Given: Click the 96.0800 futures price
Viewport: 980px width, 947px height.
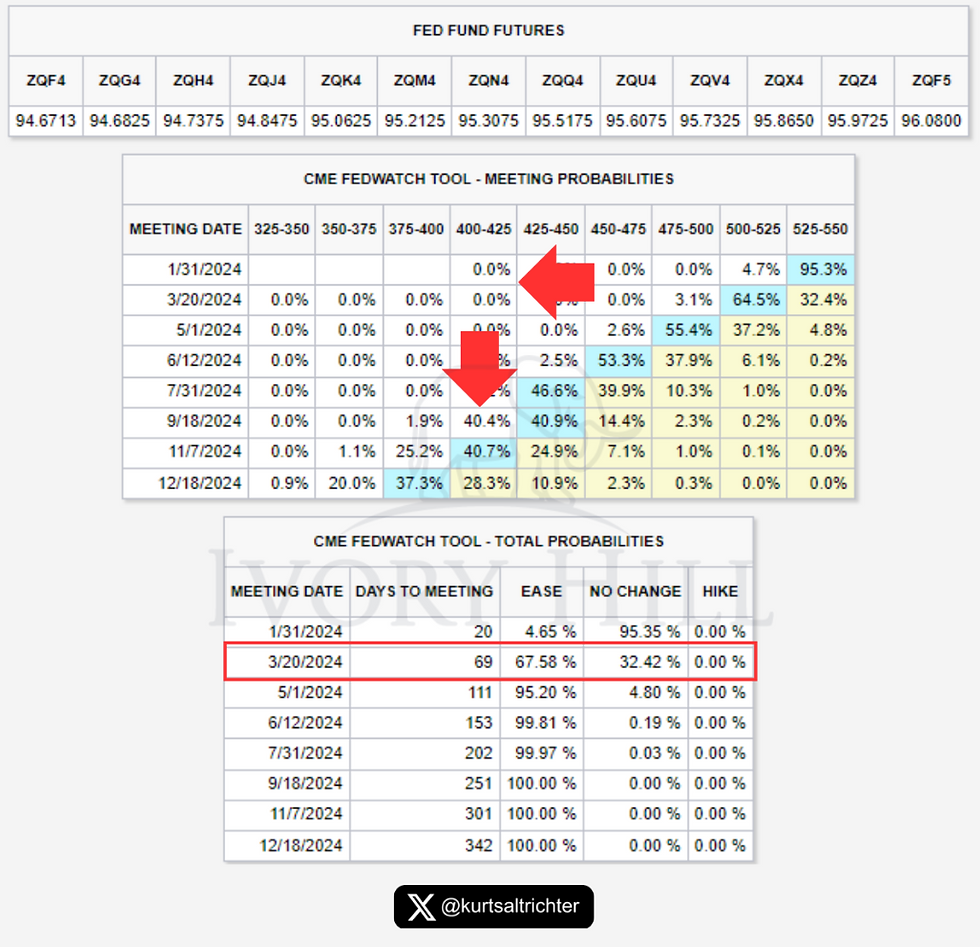Looking at the screenshot, I should pos(931,121).
